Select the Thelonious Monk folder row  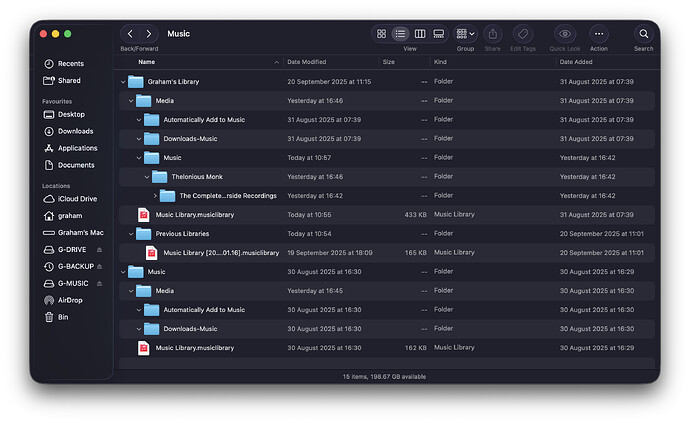point(386,177)
